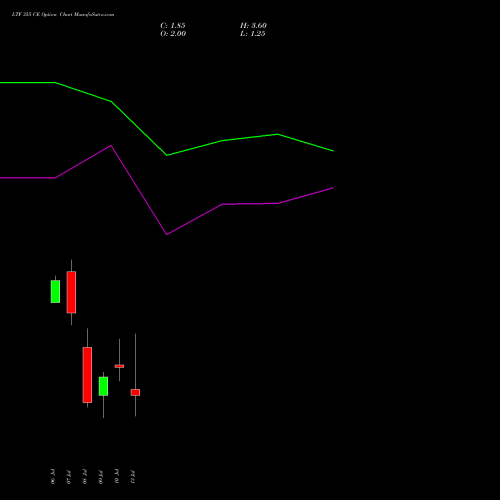Select the green candlestick for 06 Jul
This screenshot has width=500, height=500.
tap(55, 291)
